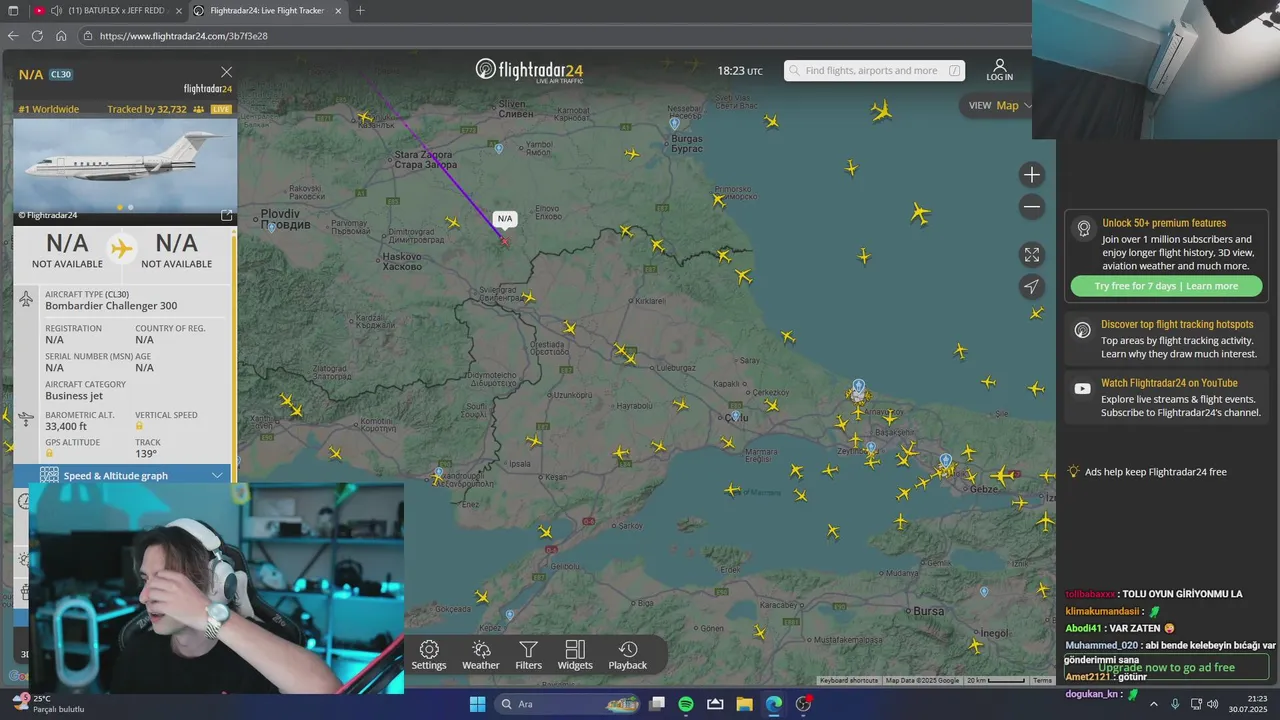Show first aircraft photo carousel dot

120,207
